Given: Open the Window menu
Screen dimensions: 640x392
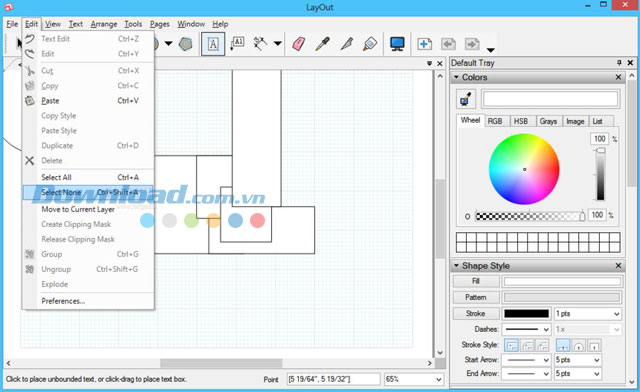Looking at the screenshot, I should coord(191,24).
